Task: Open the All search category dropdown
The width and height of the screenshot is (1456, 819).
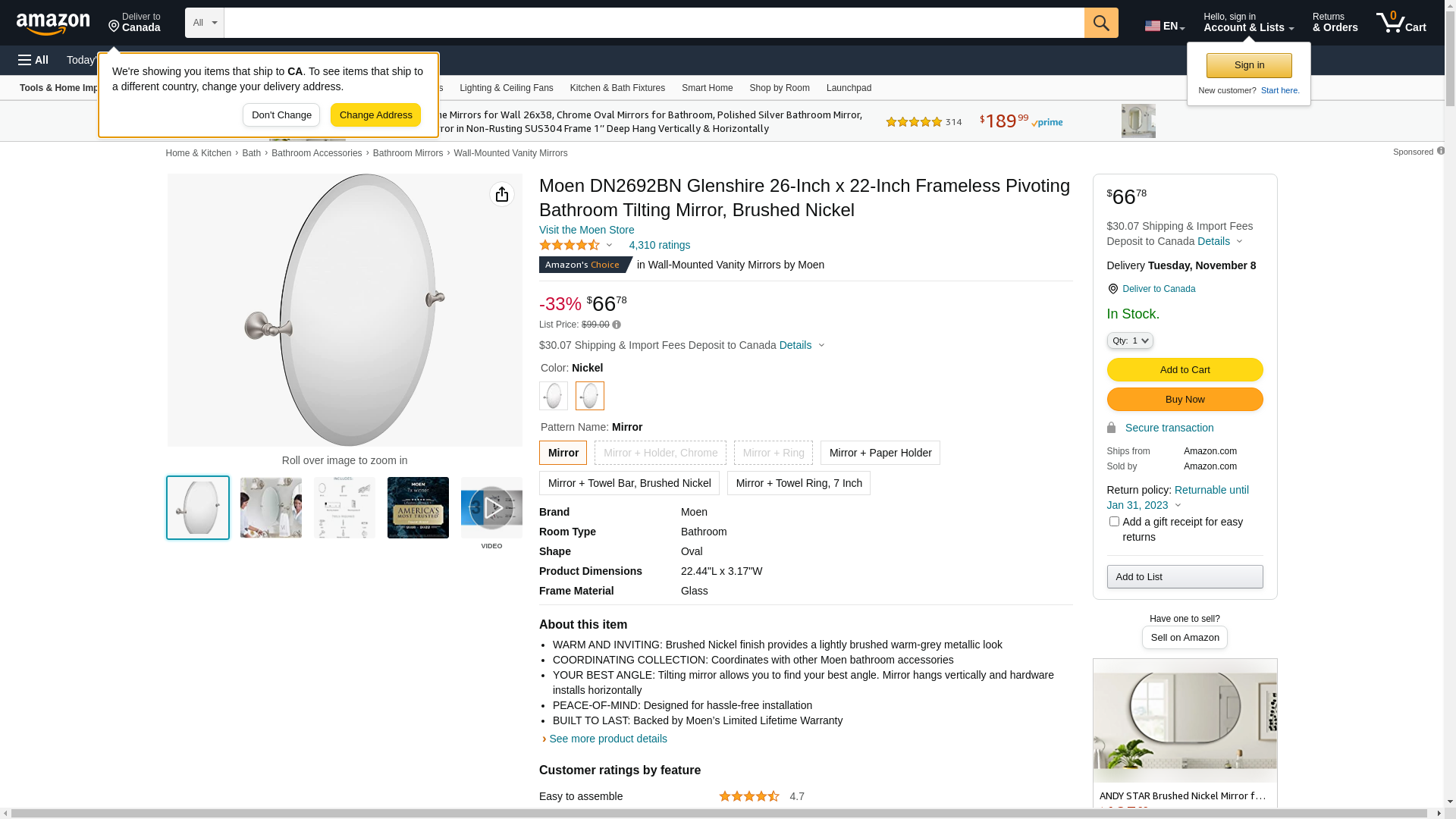Action: (x=204, y=23)
